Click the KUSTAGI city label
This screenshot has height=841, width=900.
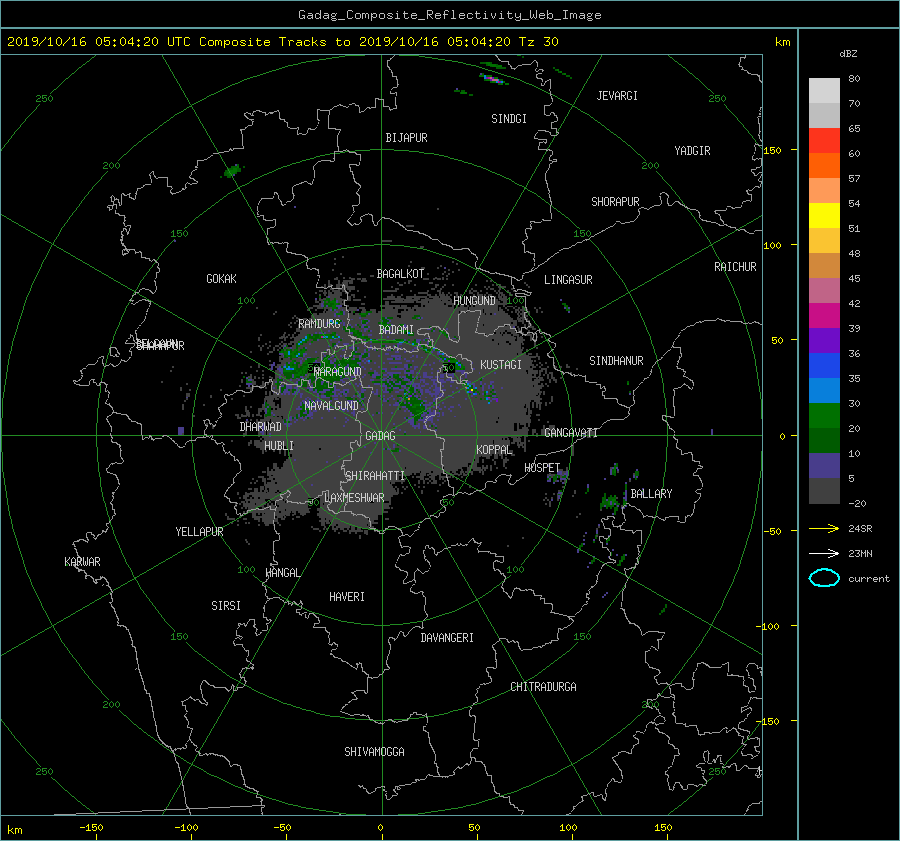(x=501, y=365)
